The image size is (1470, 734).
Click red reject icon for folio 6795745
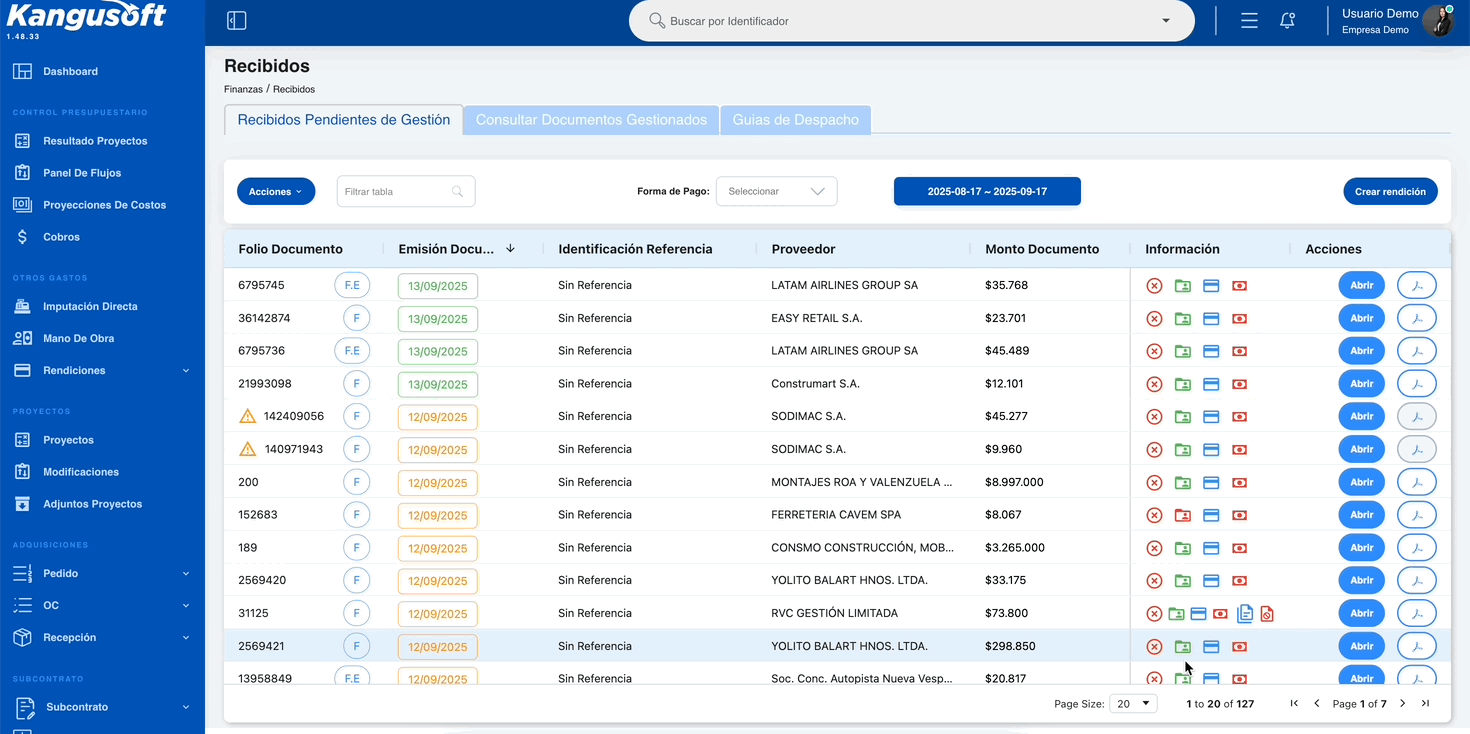pyautogui.click(x=1154, y=286)
